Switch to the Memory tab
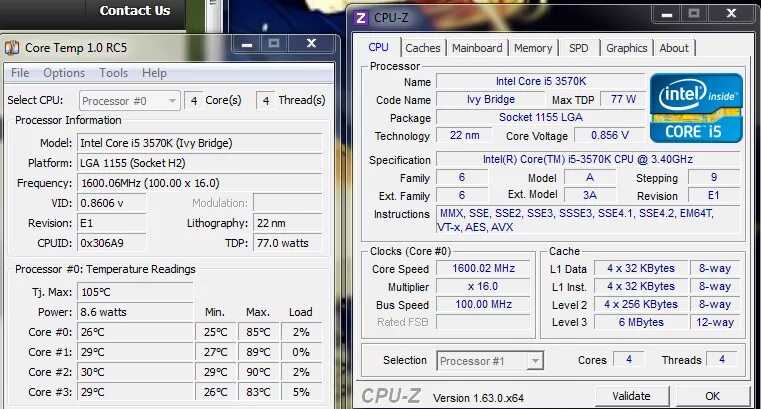This screenshot has width=761, height=409. point(533,48)
